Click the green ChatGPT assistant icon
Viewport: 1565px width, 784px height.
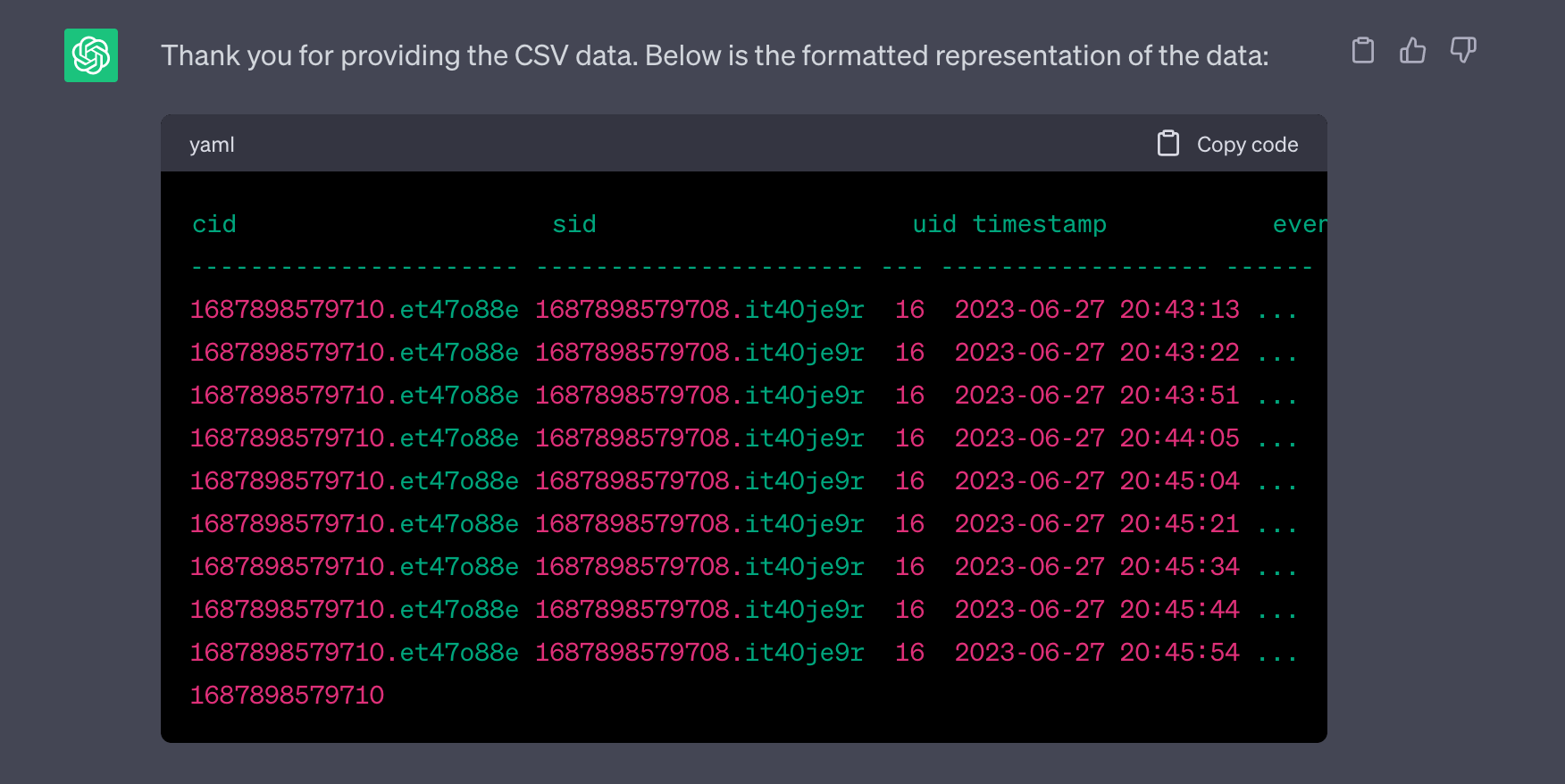90,55
